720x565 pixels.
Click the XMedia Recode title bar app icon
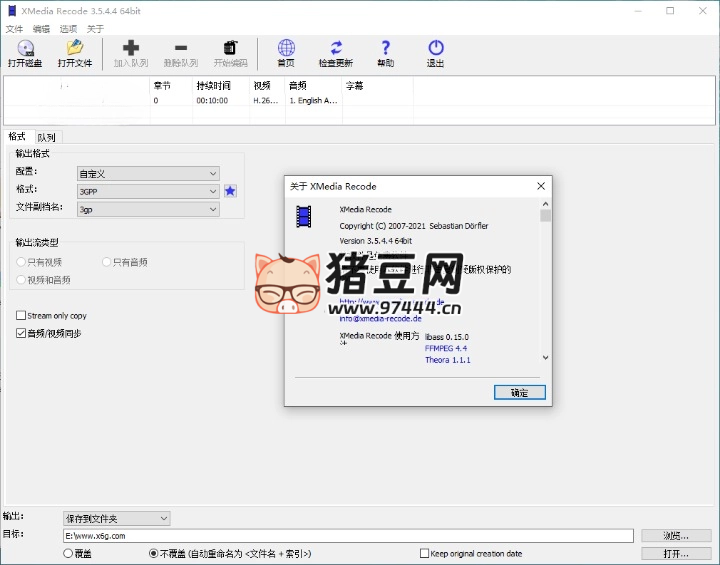point(12,11)
